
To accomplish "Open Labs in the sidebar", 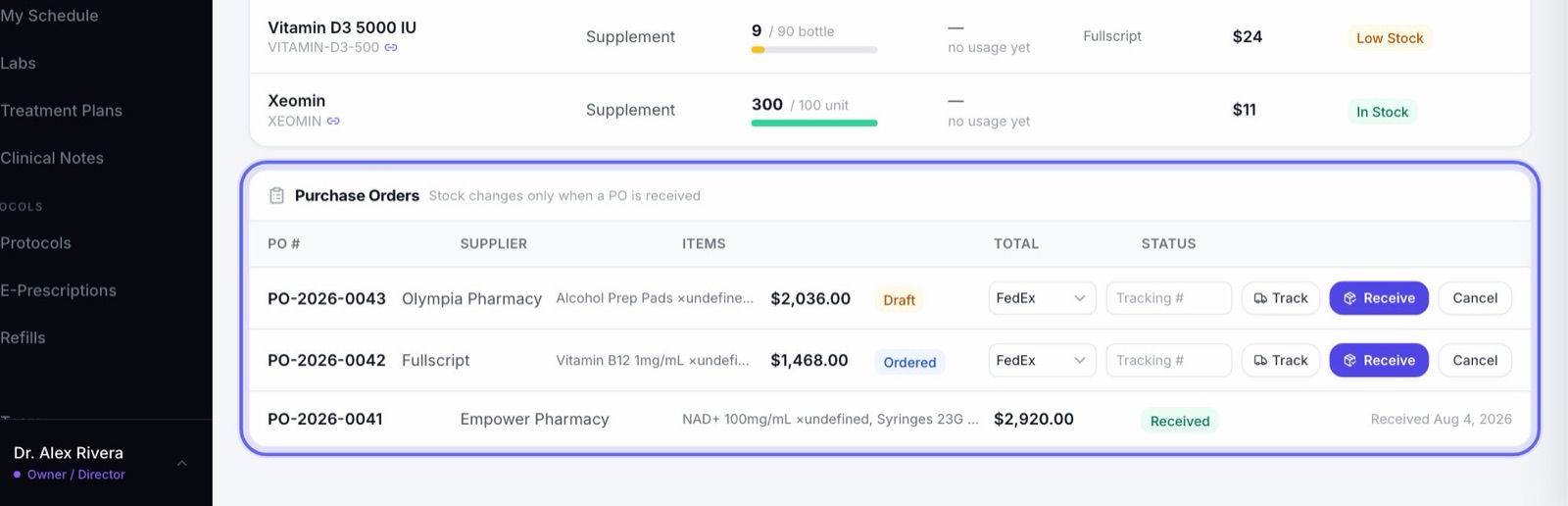I will (18, 63).
